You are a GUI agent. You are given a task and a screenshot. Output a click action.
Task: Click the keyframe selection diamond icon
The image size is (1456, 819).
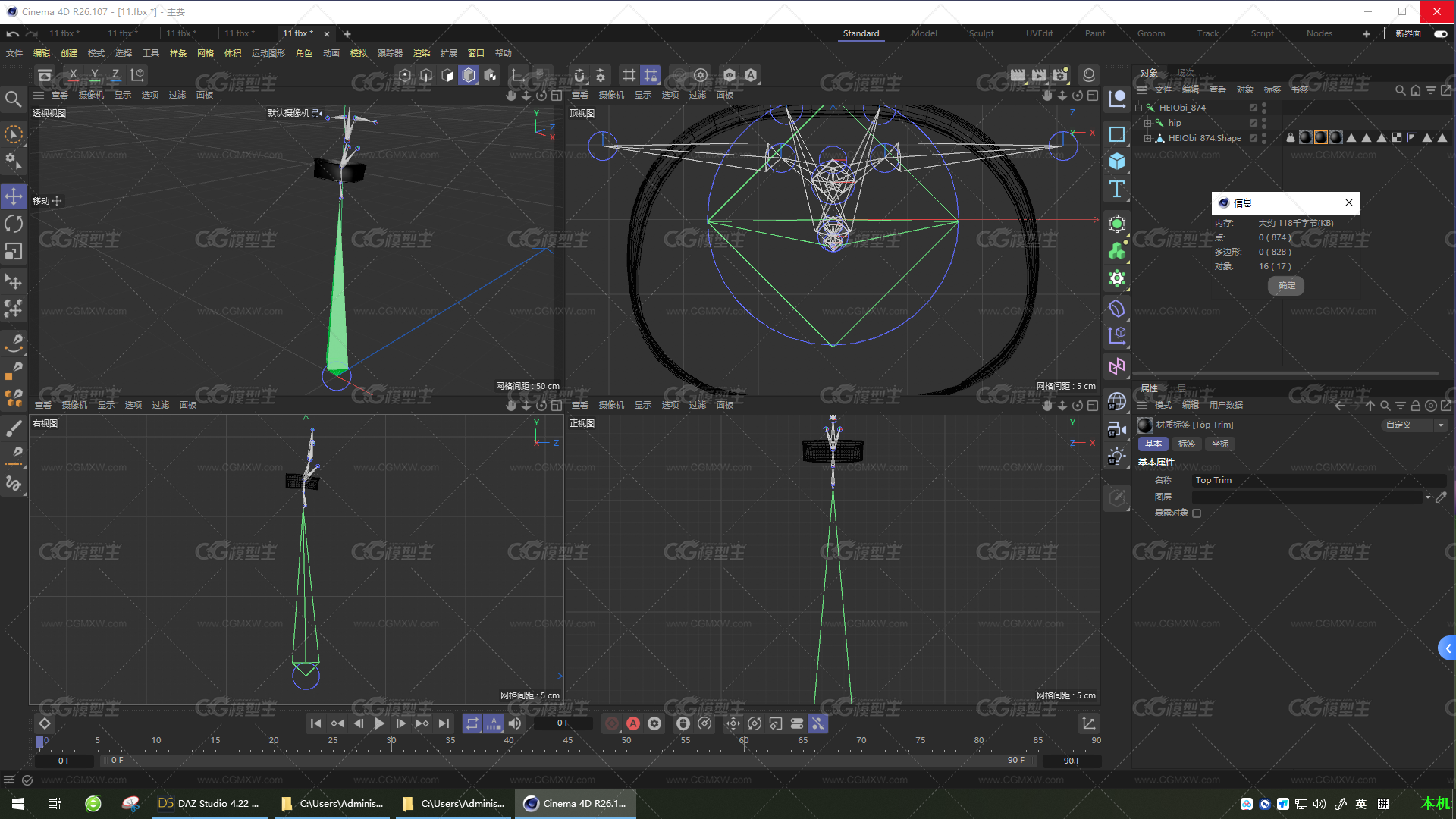tap(45, 723)
